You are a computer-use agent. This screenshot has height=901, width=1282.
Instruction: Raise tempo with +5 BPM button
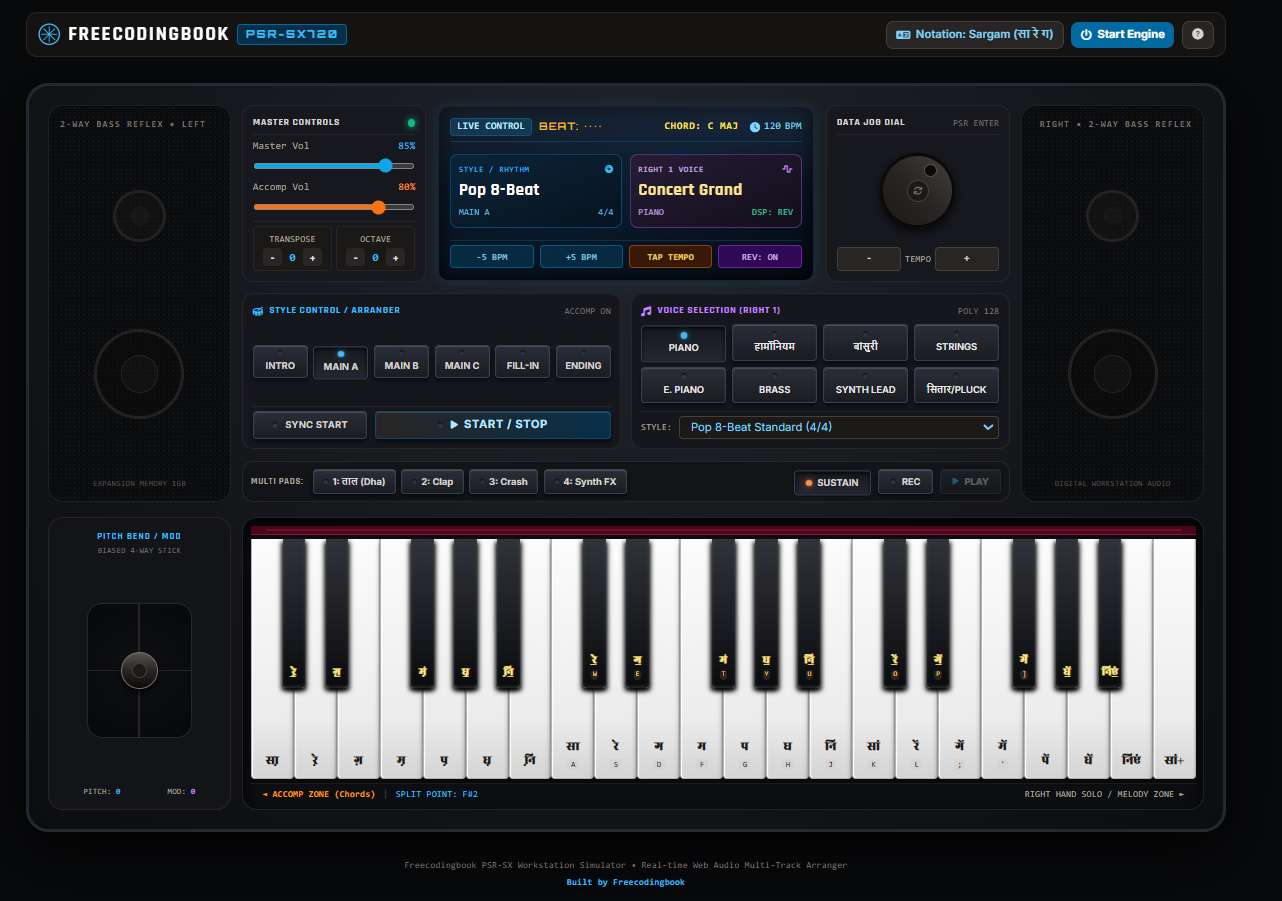[581, 257]
